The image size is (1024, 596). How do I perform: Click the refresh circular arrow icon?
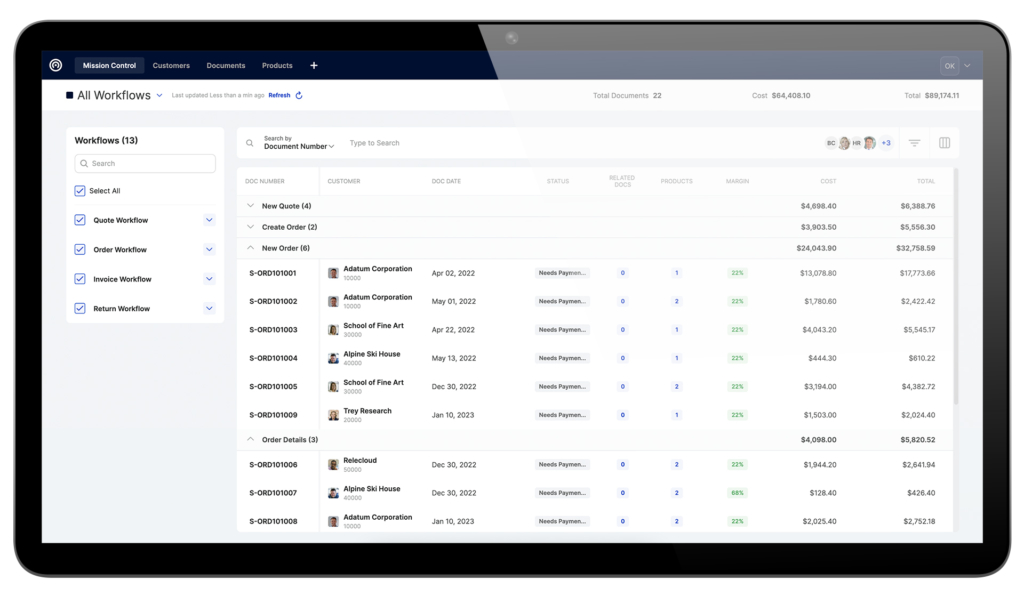pos(299,95)
